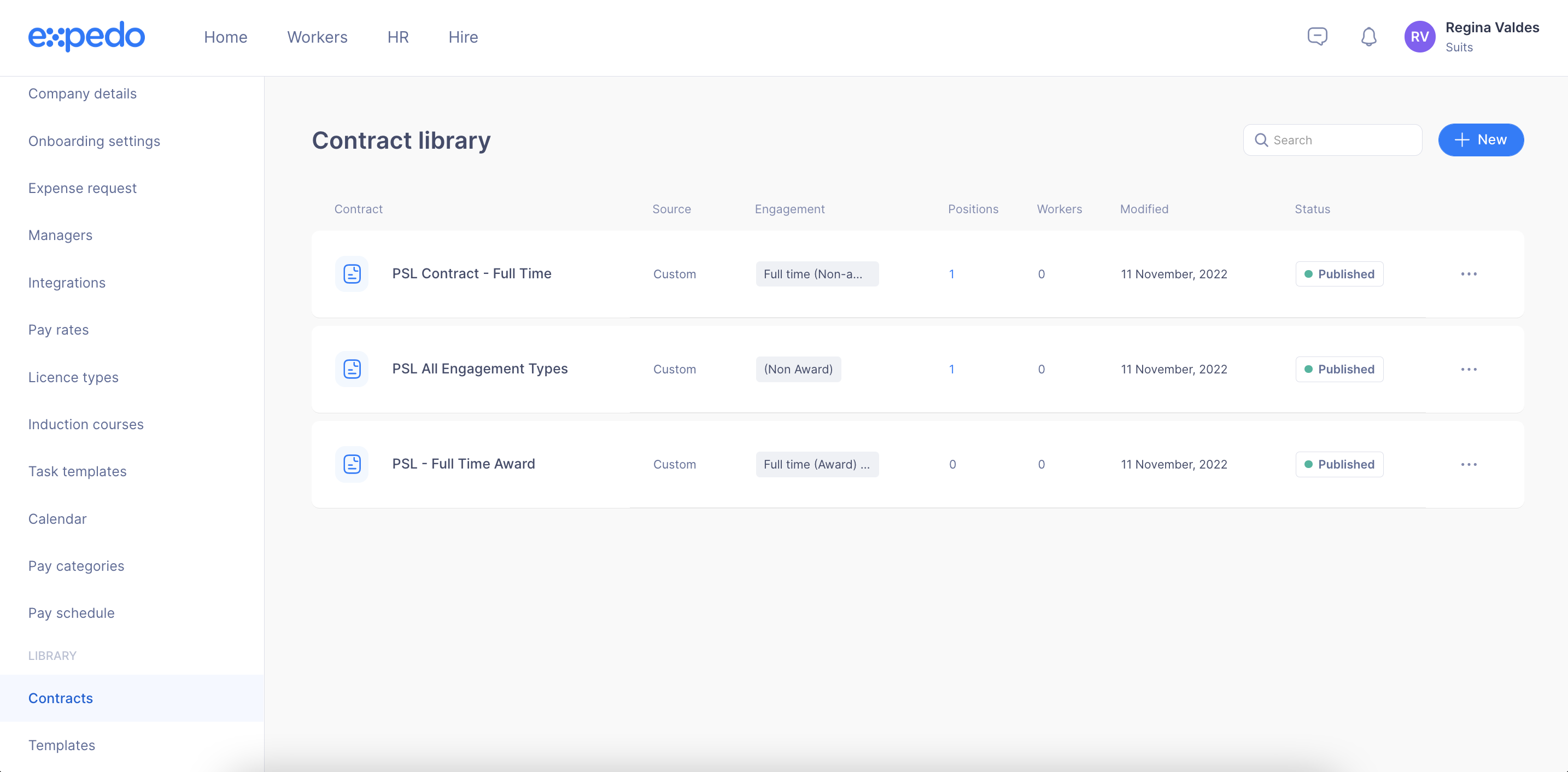This screenshot has width=1568, height=772.
Task: Open Templates in the Library section
Action: click(61, 745)
